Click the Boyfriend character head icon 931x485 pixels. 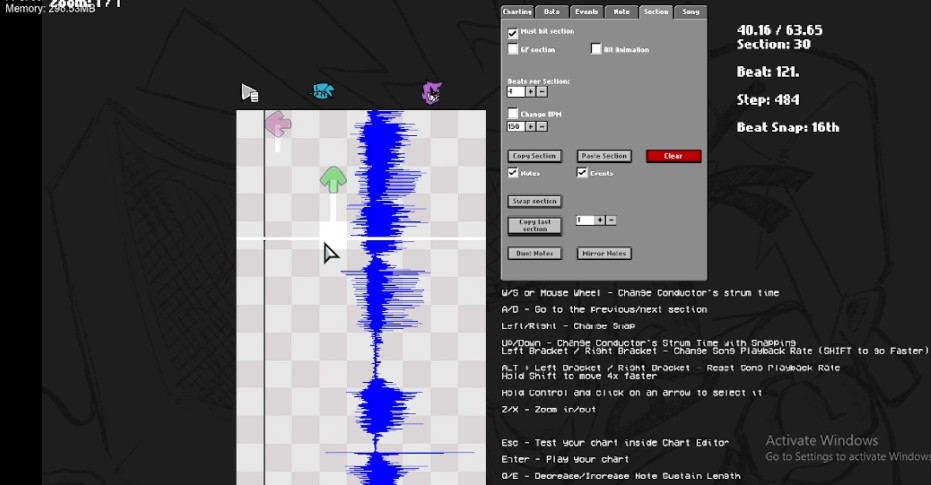323,92
